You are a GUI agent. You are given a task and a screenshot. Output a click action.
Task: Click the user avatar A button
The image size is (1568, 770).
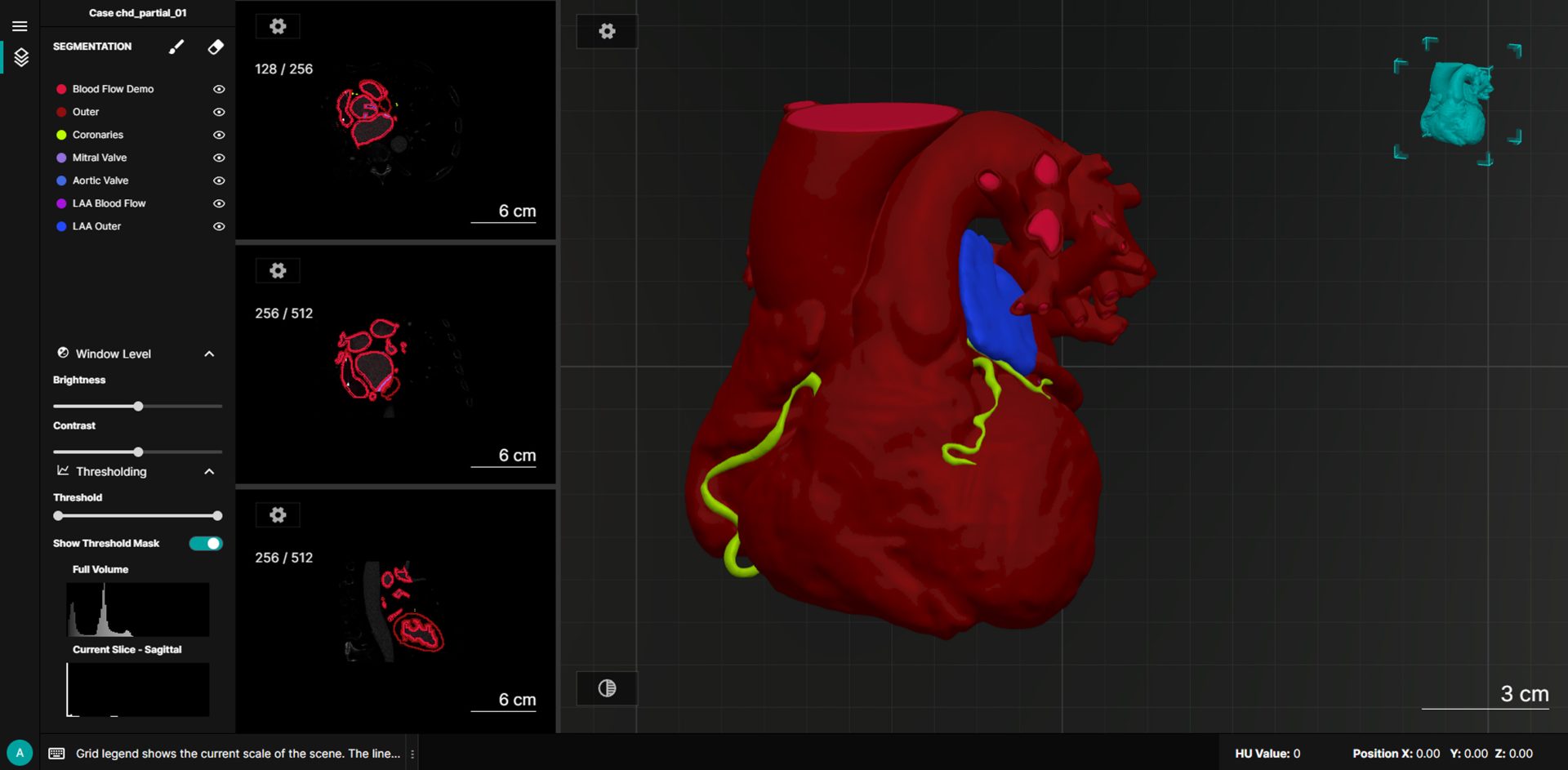[20, 753]
